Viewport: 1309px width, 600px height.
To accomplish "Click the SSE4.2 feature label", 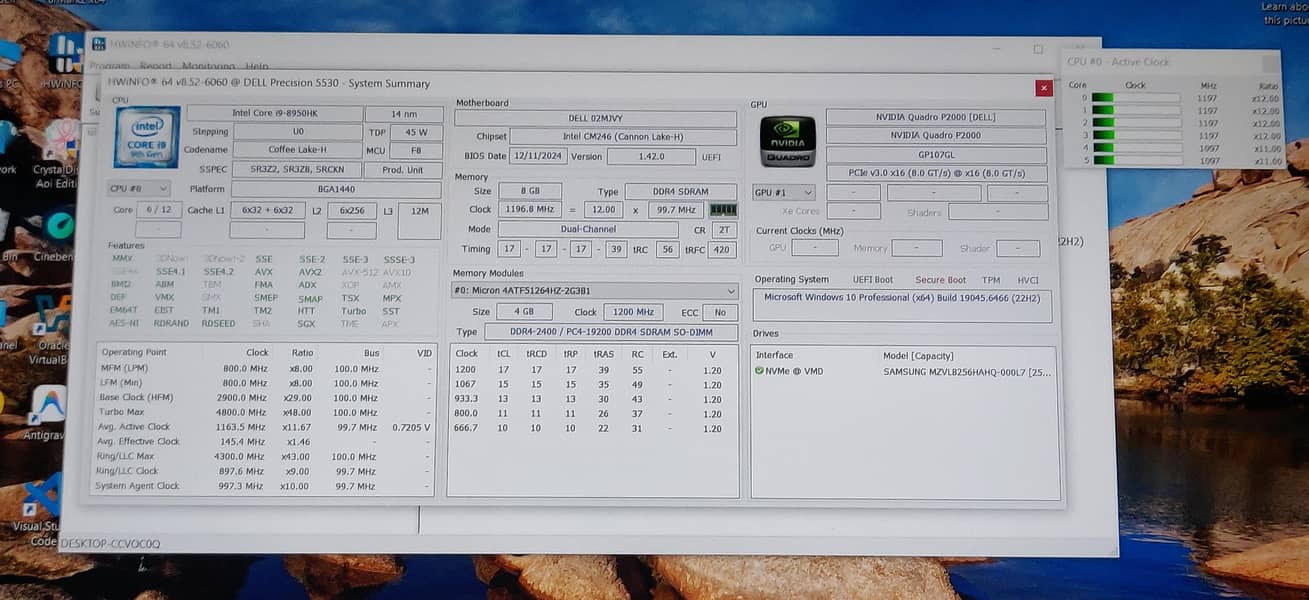I will click(x=218, y=272).
